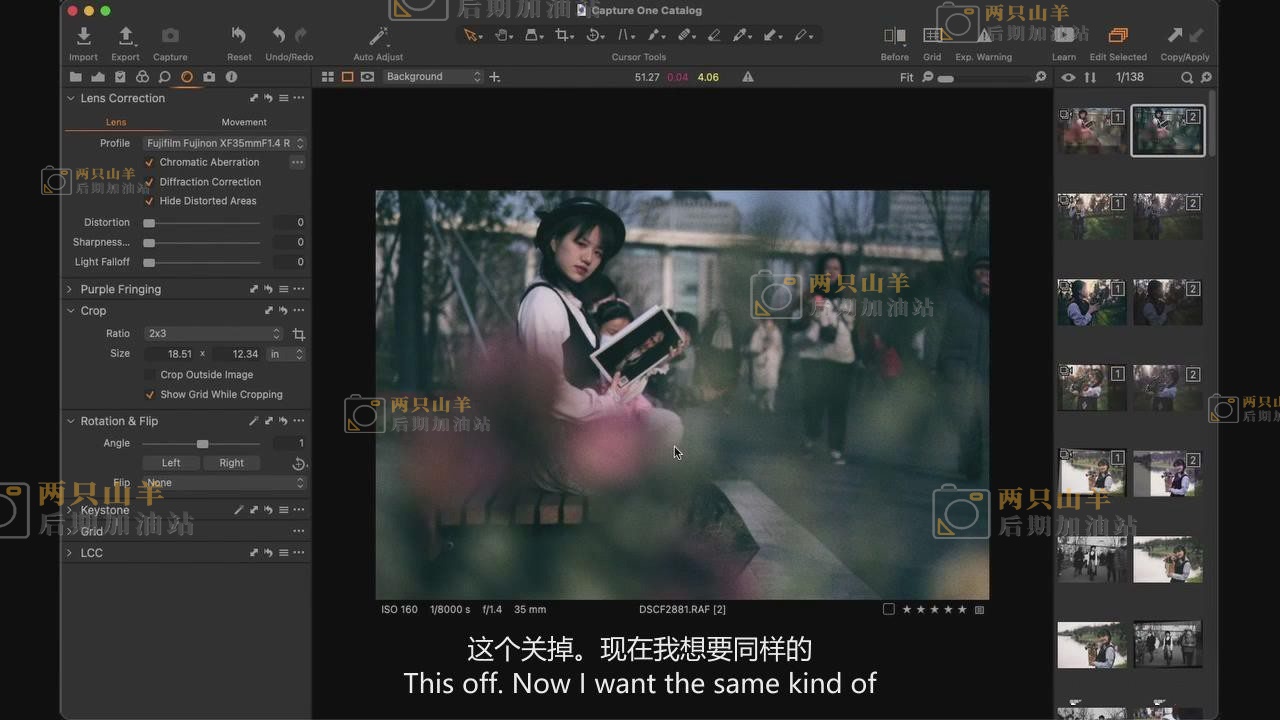Click the Reset adjustments icon
Screen dimensions: 1280x720
pos(239,36)
